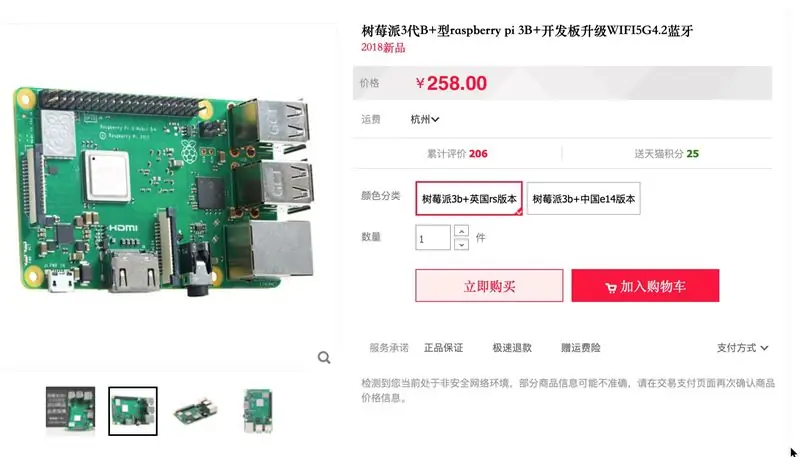Select the 树莓派3b+英国rs版本 option
This screenshot has width=800, height=457.
point(469,198)
